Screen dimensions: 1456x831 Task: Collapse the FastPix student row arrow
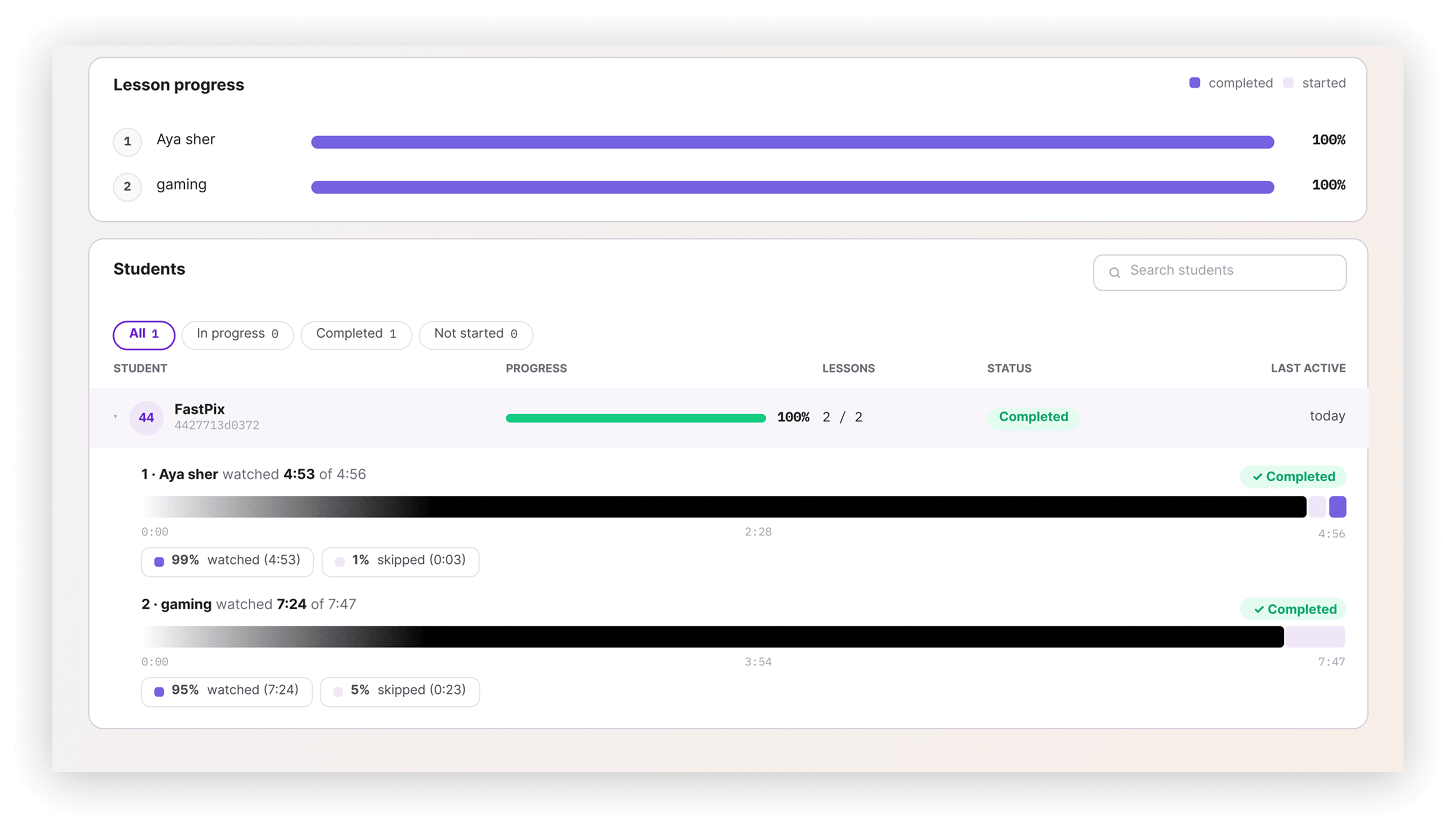click(x=115, y=417)
